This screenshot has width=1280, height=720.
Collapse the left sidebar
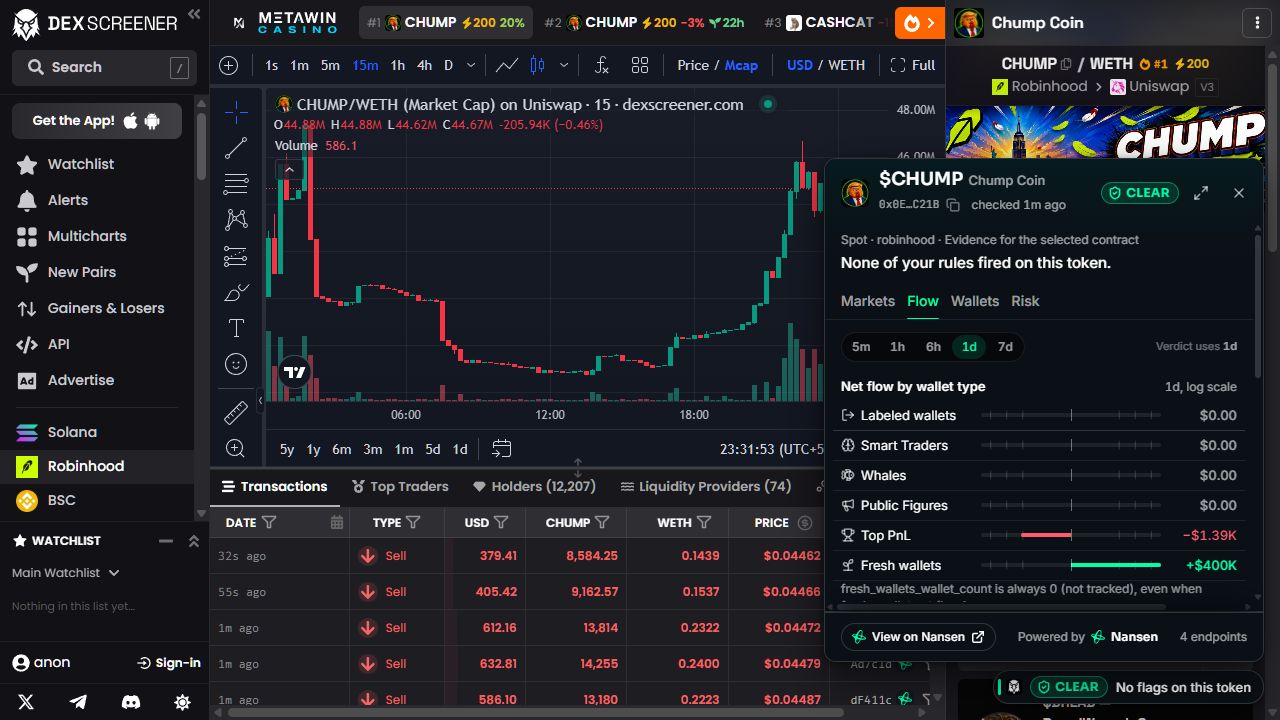point(194,14)
